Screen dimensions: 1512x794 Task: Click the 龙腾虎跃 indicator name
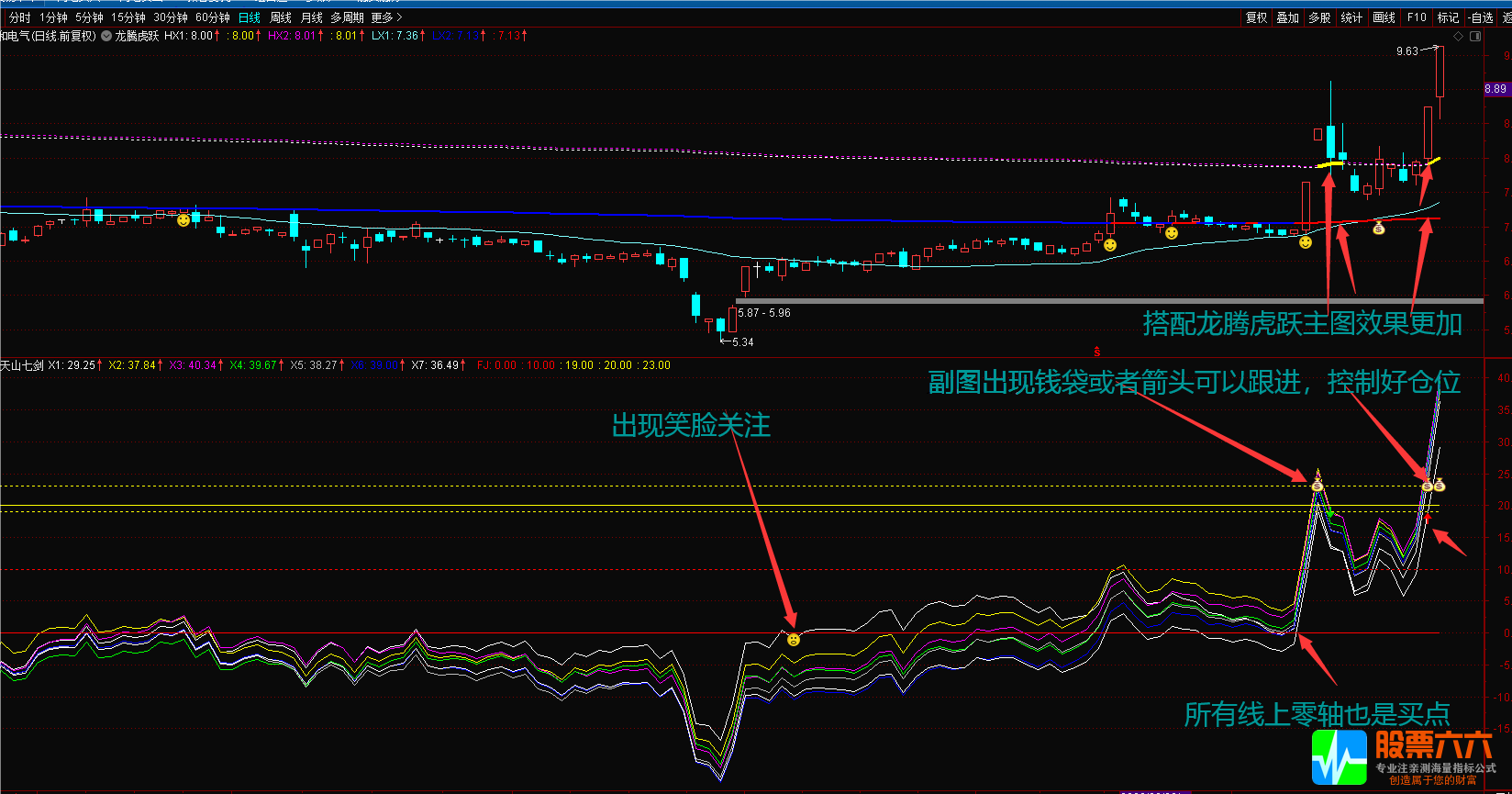click(137, 36)
